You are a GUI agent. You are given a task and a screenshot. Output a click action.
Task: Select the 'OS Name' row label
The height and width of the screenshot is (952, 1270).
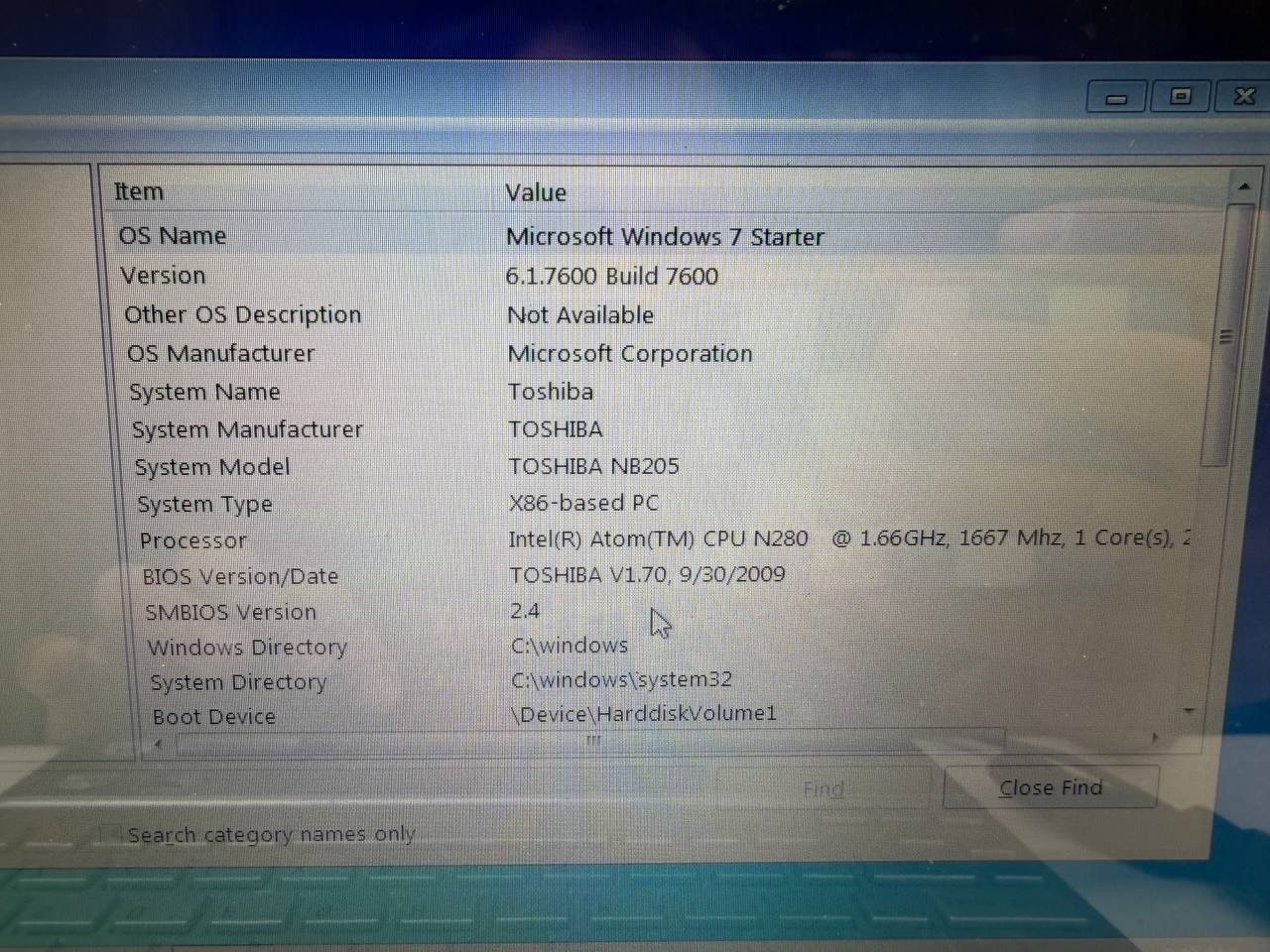pos(173,236)
